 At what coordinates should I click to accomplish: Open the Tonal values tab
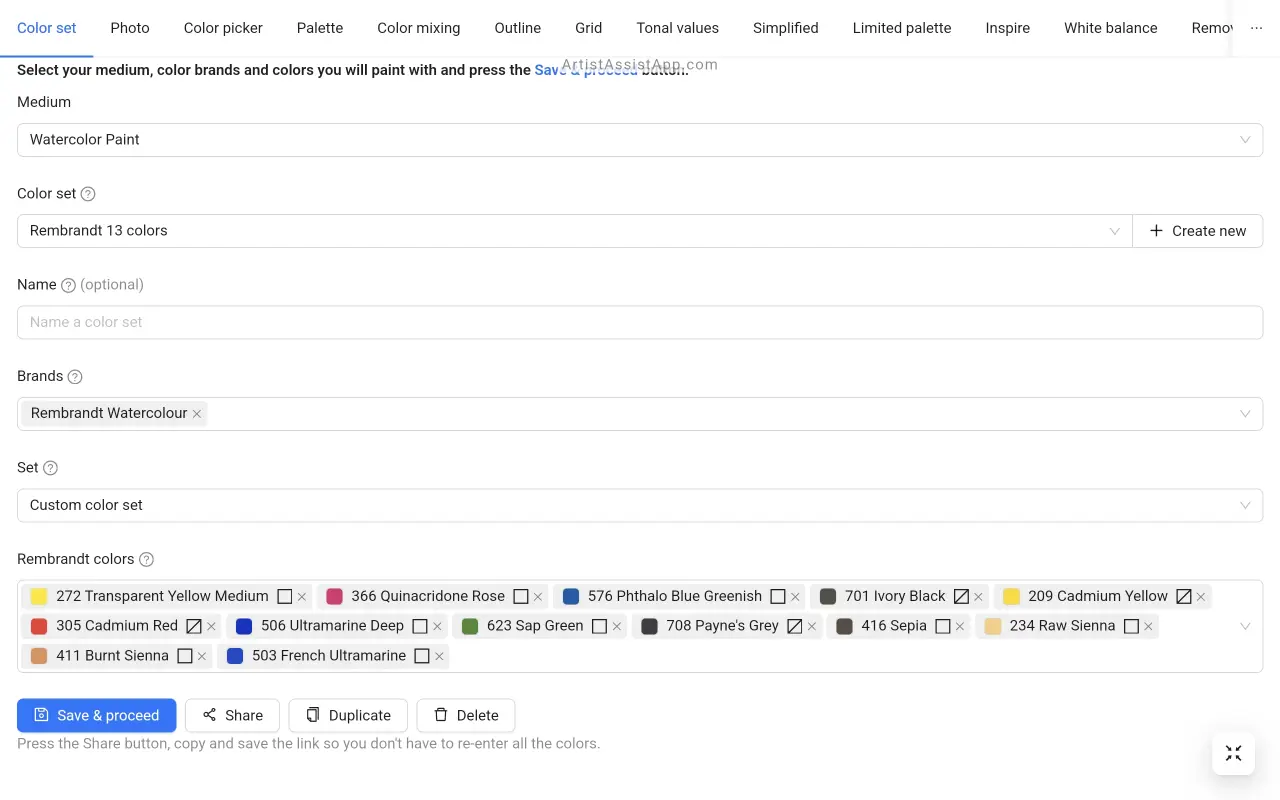[x=678, y=28]
